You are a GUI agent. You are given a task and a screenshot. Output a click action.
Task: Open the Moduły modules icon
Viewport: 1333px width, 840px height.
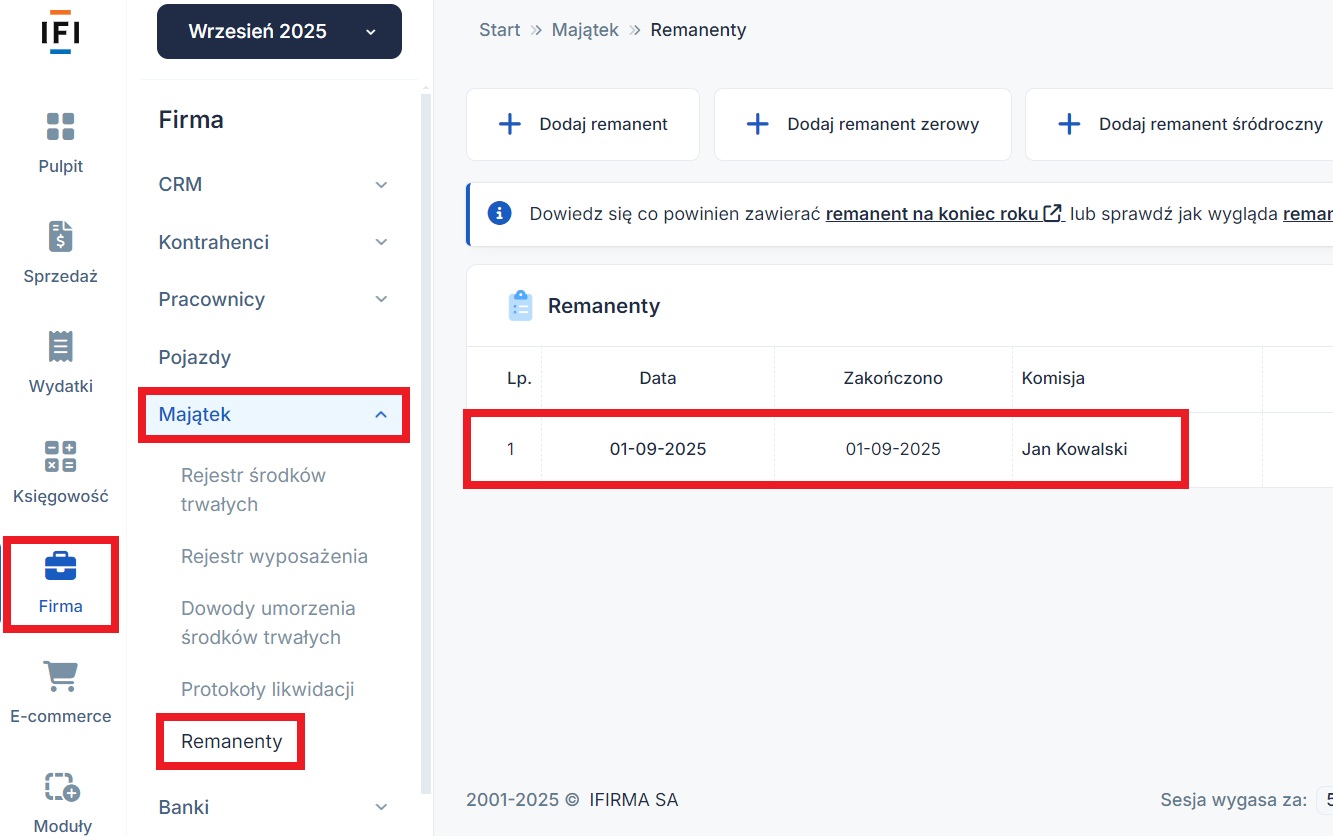point(60,787)
